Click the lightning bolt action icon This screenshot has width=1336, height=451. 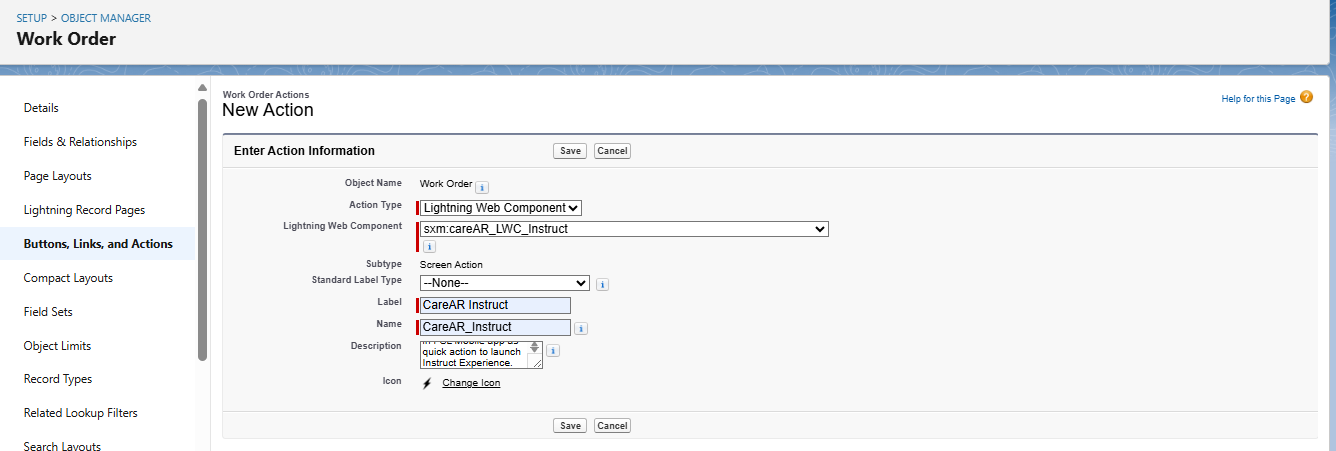pos(427,383)
